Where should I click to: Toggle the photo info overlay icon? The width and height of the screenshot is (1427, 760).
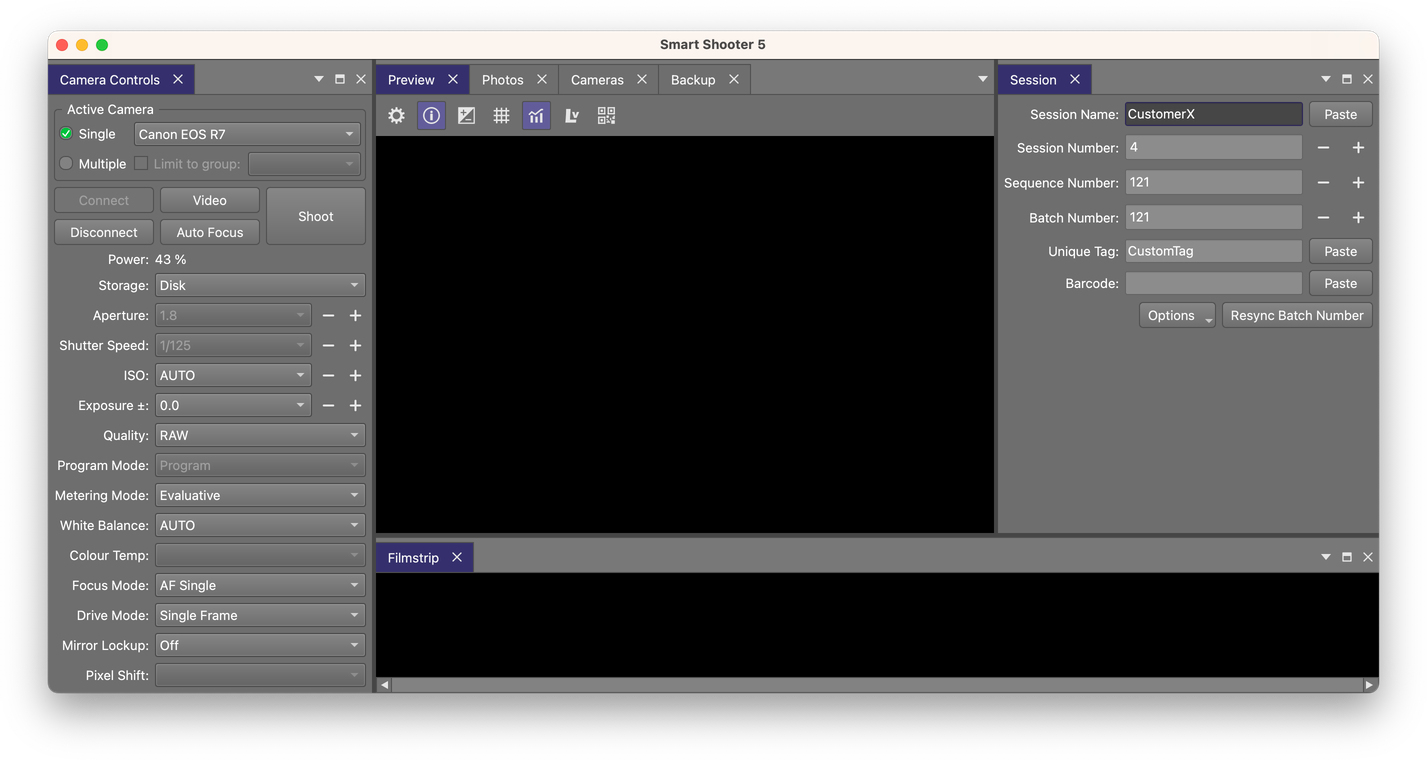(x=431, y=115)
